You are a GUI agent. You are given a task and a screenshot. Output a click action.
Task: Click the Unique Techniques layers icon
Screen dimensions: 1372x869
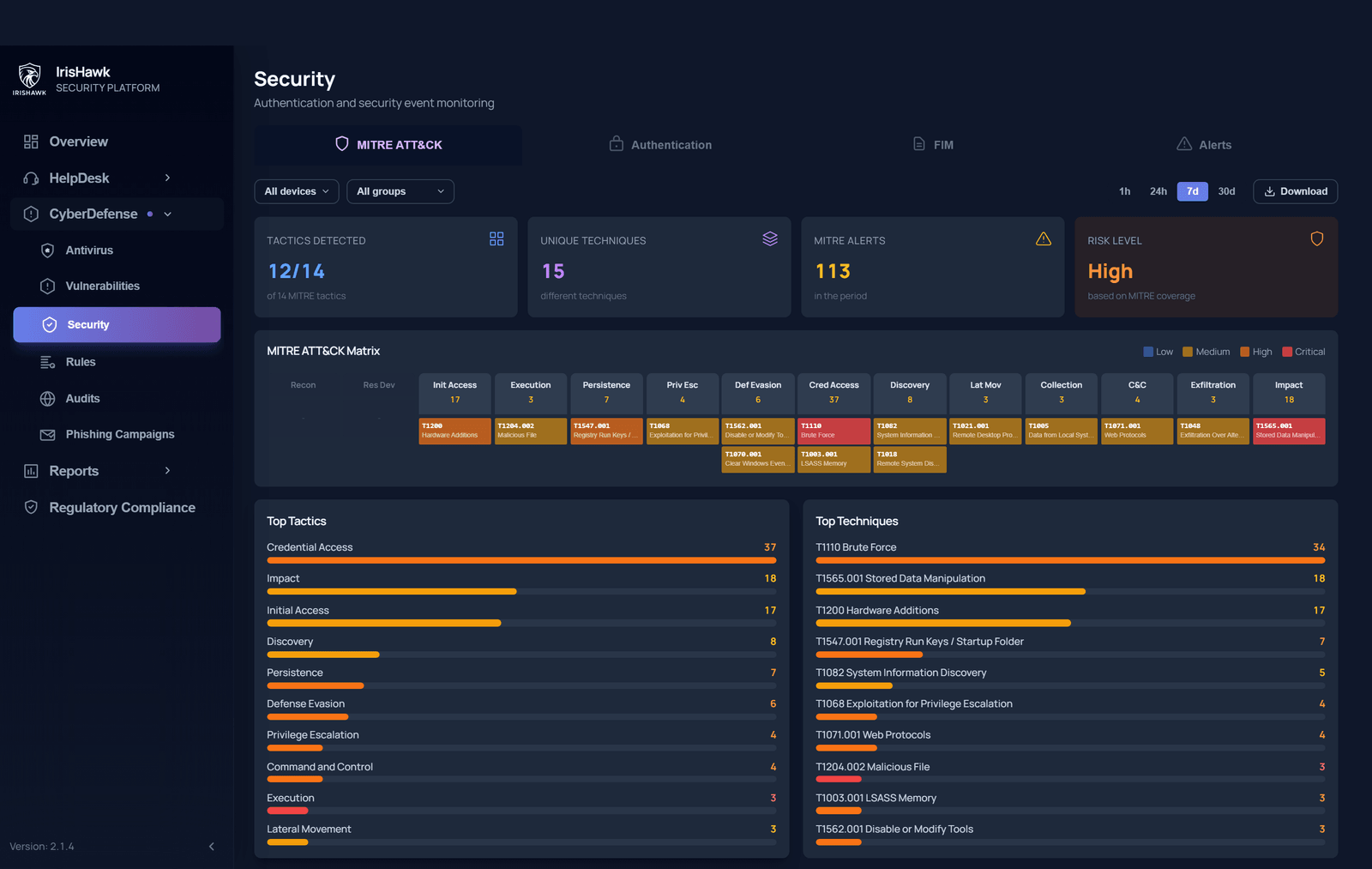[x=770, y=238]
